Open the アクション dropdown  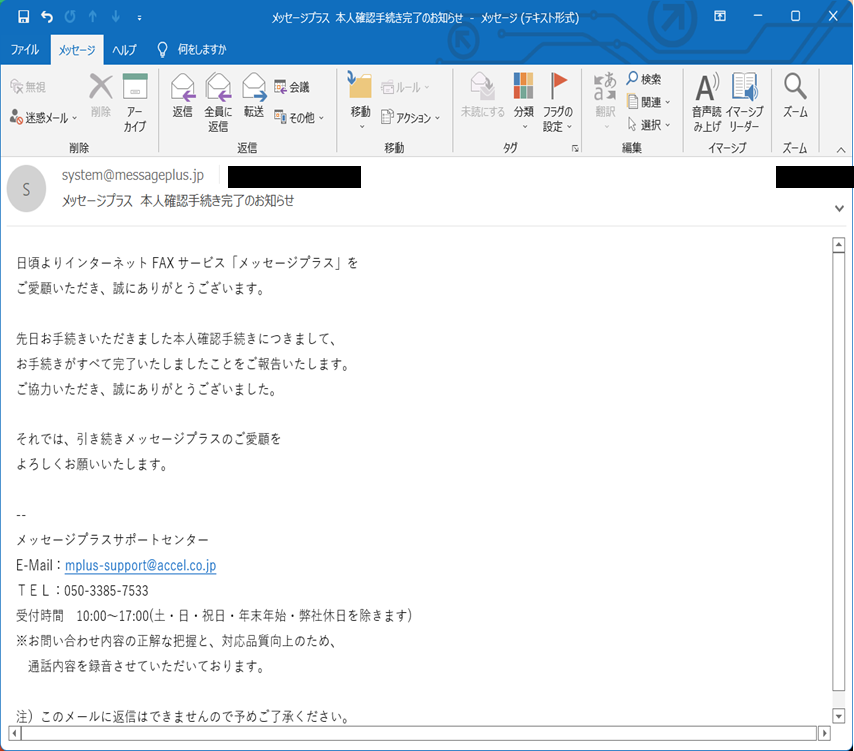[410, 118]
